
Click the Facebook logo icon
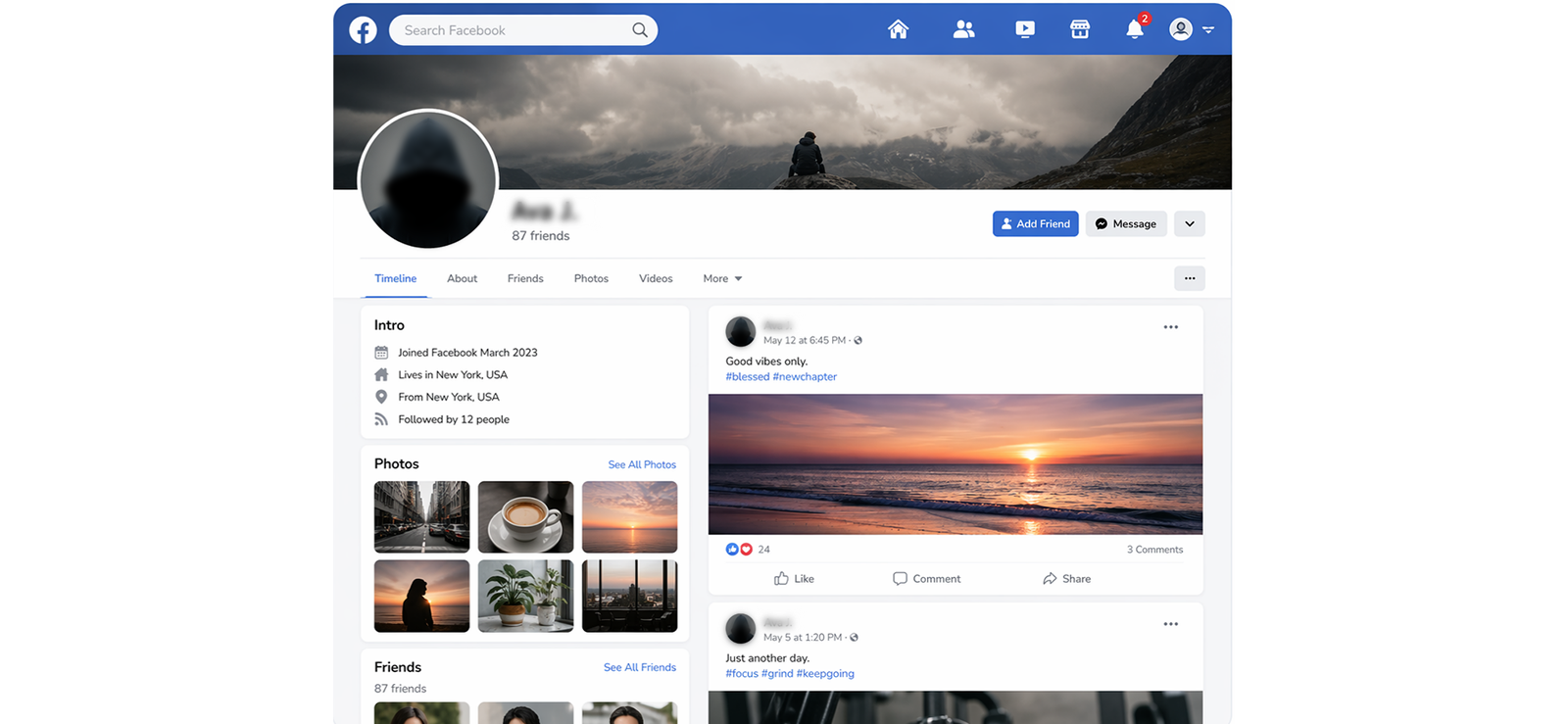point(363,30)
